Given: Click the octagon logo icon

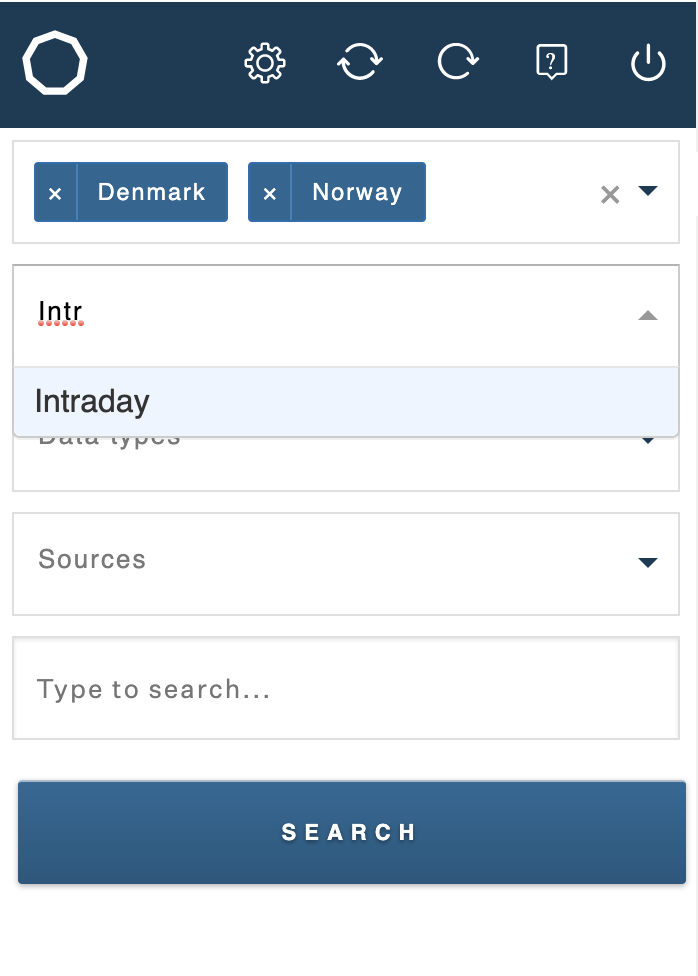Looking at the screenshot, I should tap(55, 63).
